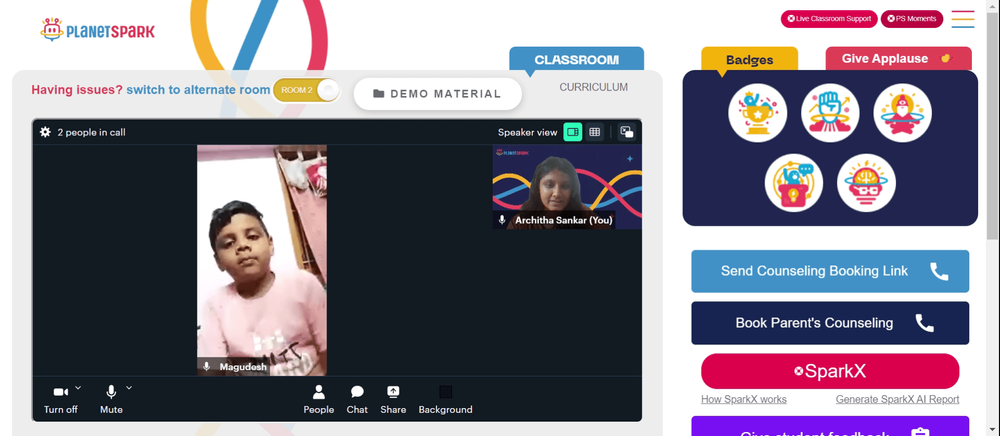Viewport: 1000px width, 436px height.
Task: Award the lightbulb speech bubble badge
Action: [x=794, y=183]
